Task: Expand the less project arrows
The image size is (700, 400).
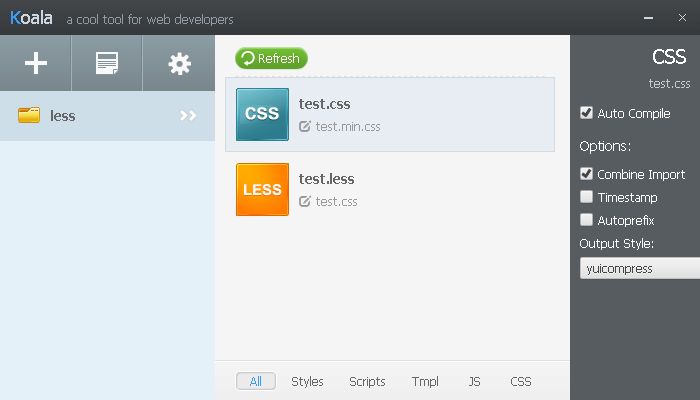Action: 188,116
